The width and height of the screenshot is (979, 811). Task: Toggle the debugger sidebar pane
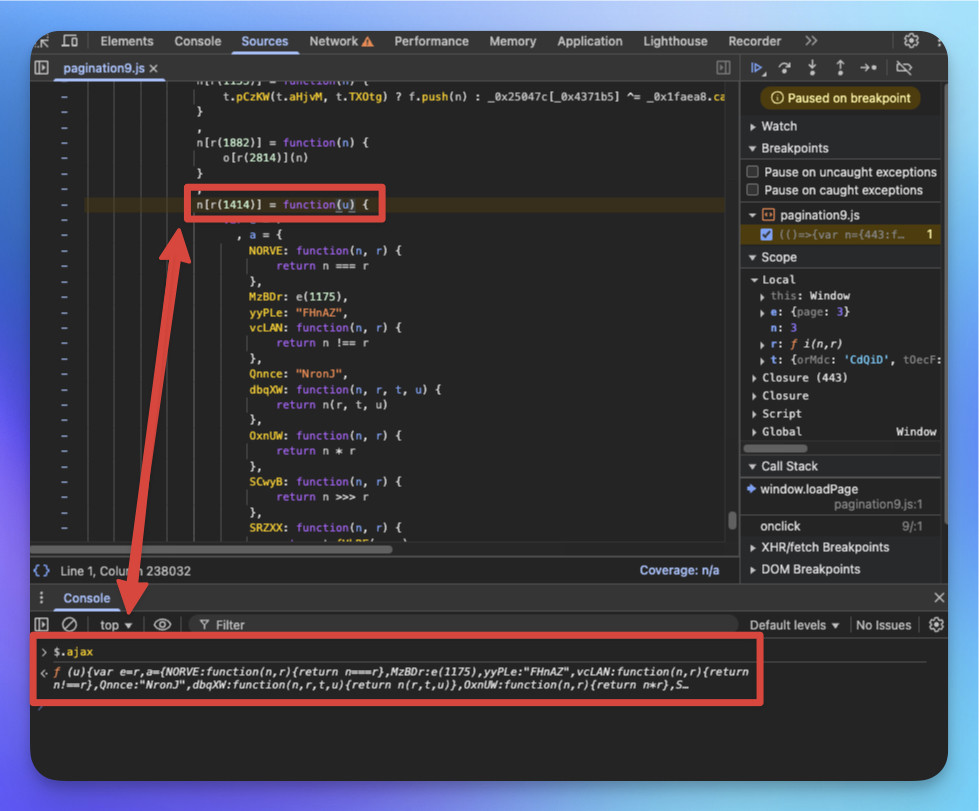(723, 67)
